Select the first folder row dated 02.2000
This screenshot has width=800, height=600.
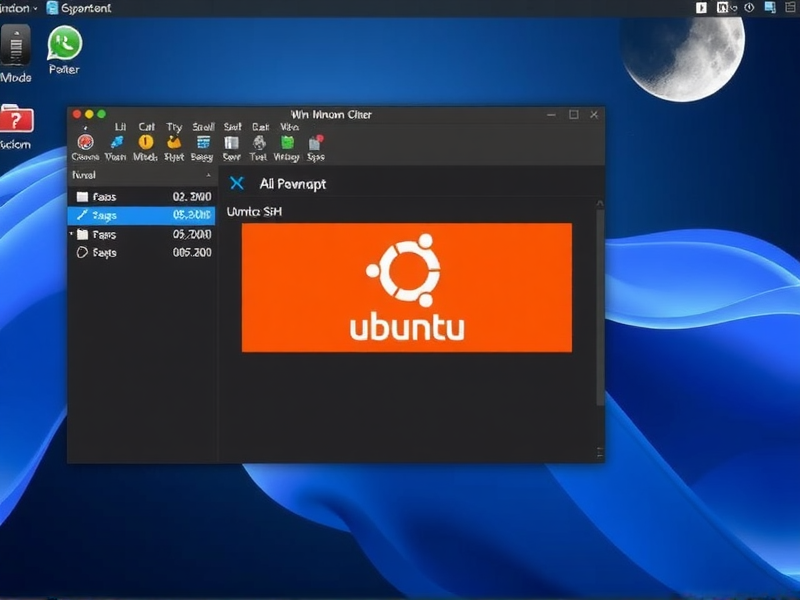tap(141, 197)
